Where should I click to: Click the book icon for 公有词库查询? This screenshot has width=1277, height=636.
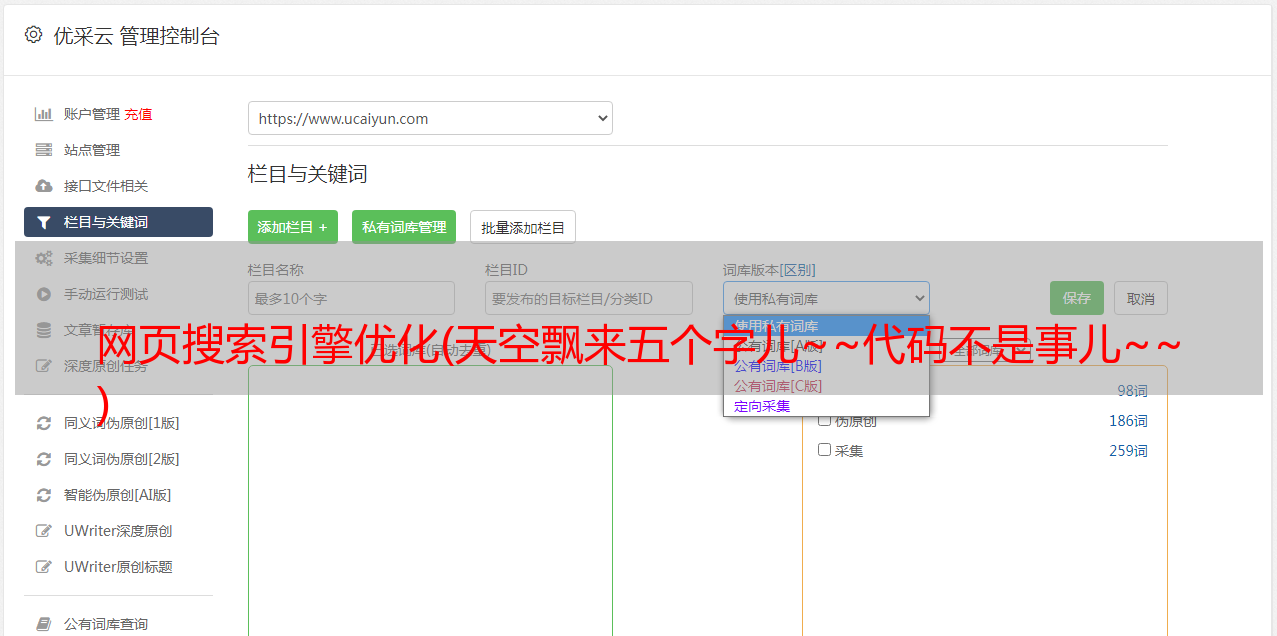[44, 624]
